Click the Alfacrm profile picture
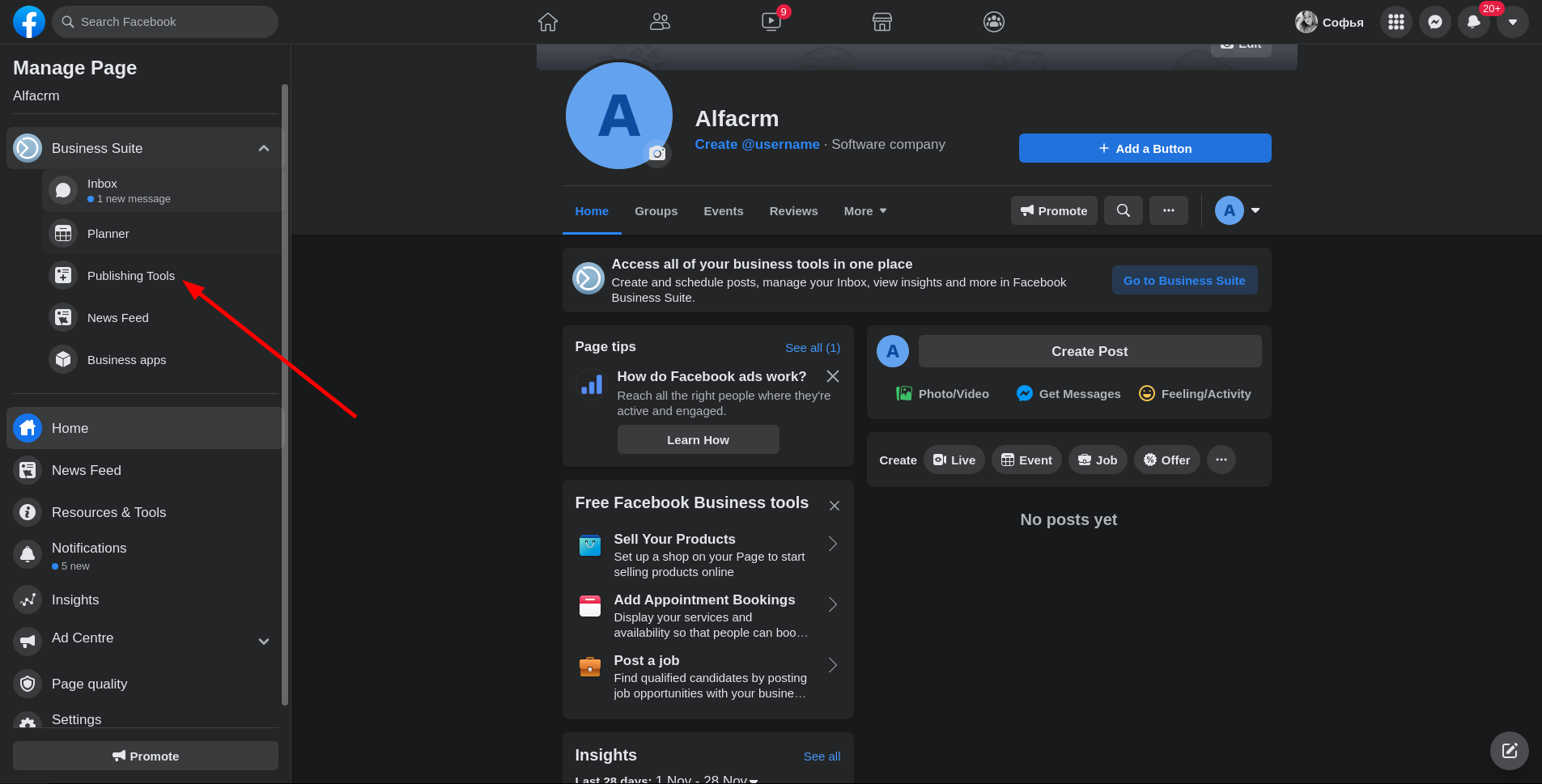Screen dimensions: 1542x784 point(618,116)
